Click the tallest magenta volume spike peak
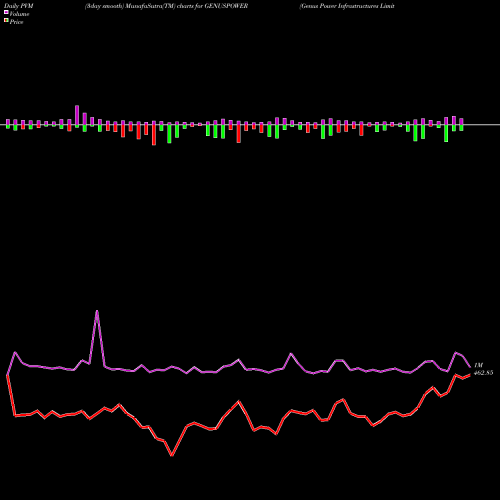500x500 pixels. (x=97, y=311)
